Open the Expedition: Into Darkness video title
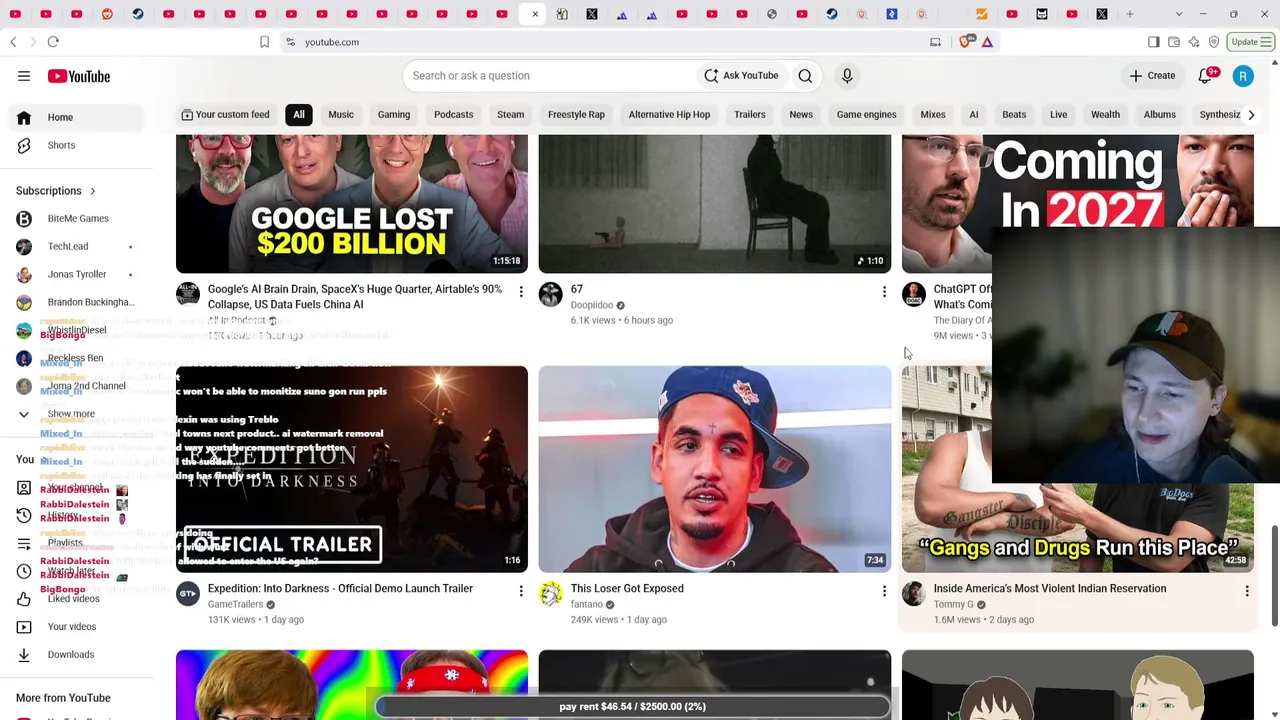 (340, 588)
